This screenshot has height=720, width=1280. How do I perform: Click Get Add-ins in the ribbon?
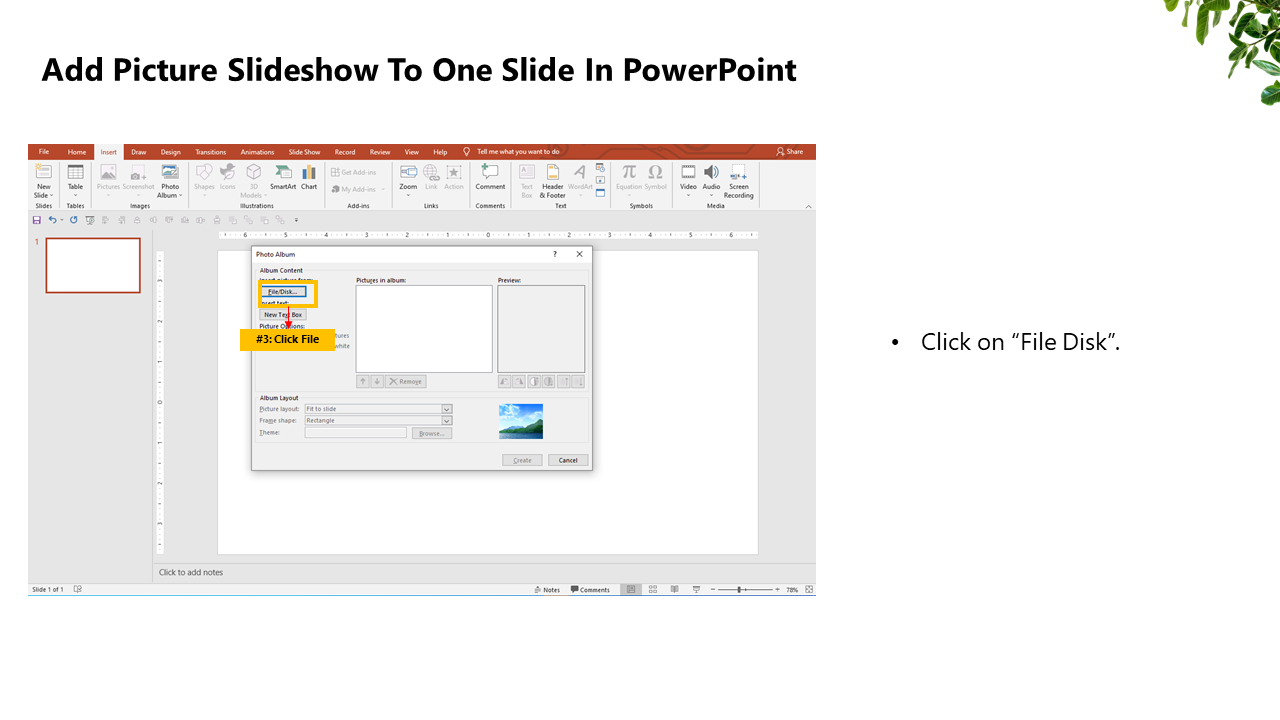[x=354, y=172]
